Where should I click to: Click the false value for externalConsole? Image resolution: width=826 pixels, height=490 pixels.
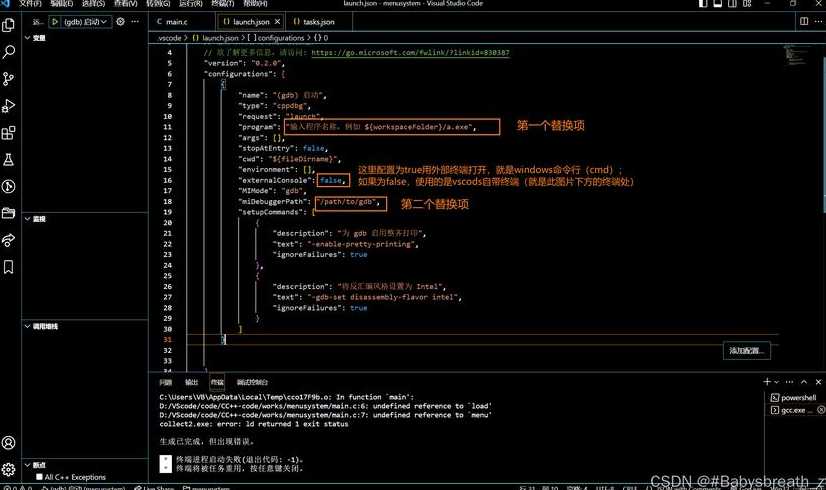click(331, 180)
